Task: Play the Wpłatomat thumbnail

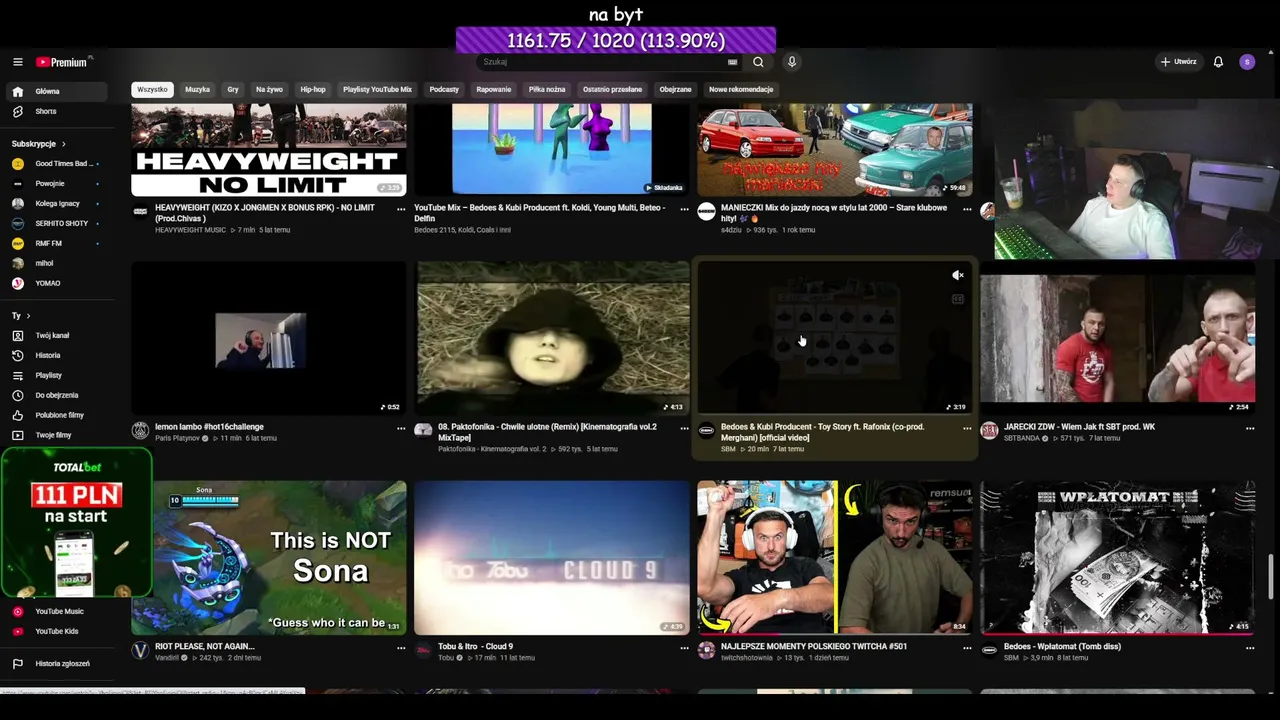Action: 1117,557
